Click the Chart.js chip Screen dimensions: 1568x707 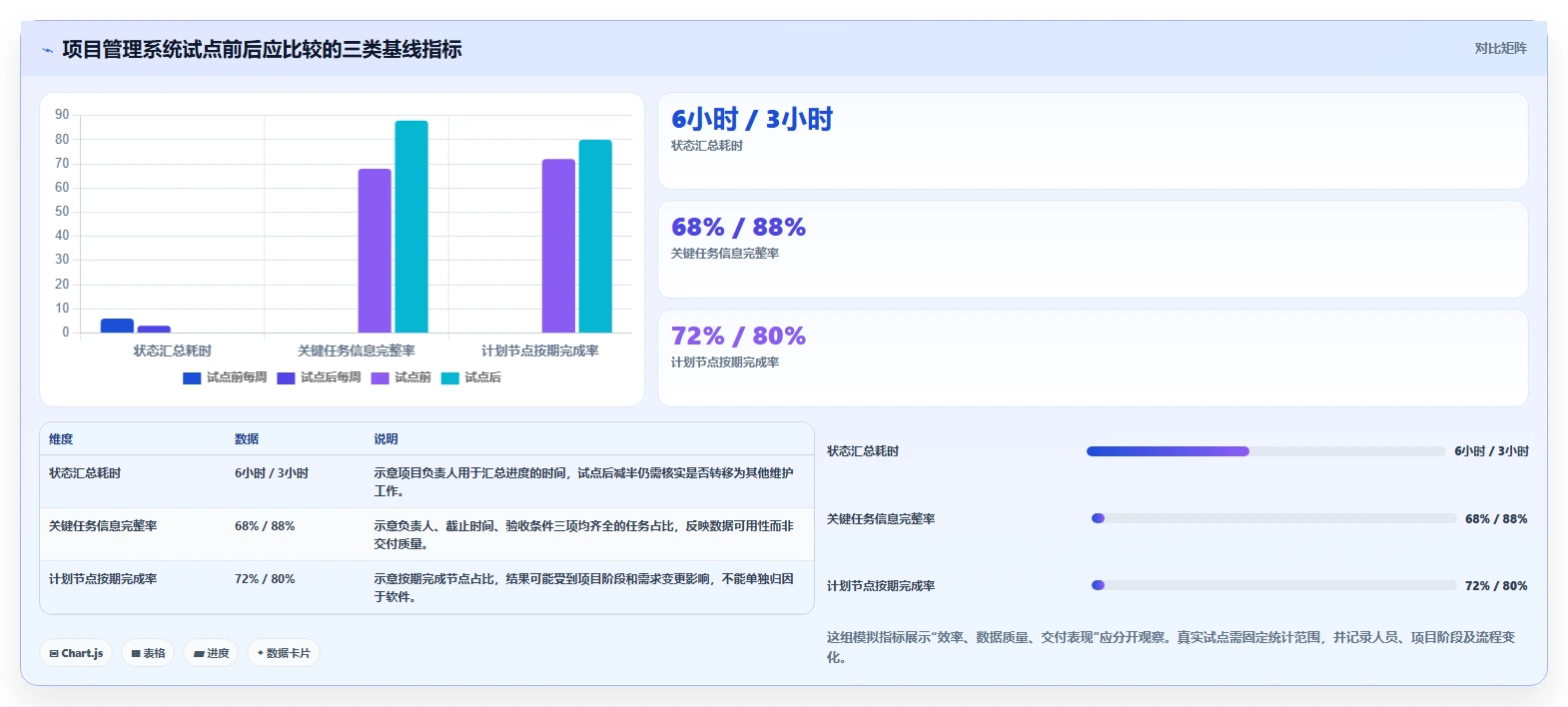click(x=76, y=653)
